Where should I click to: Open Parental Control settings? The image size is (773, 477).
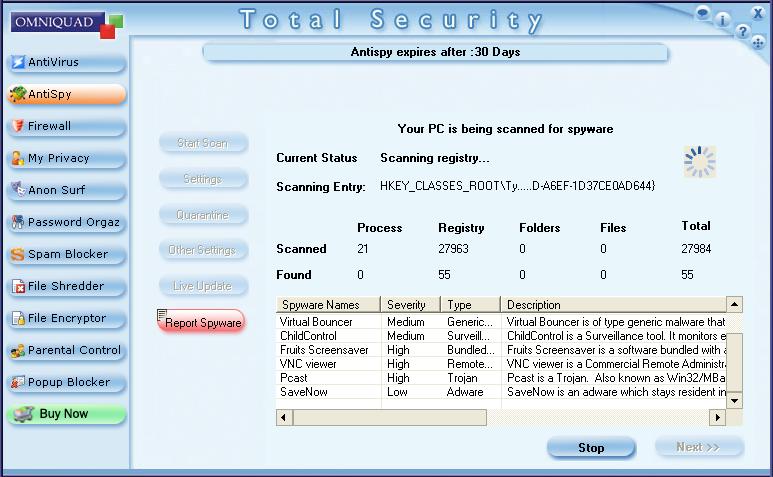(67, 350)
